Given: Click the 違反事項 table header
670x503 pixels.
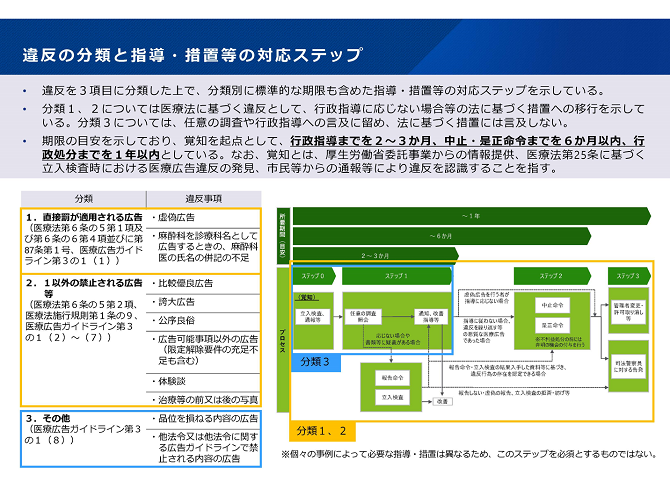Looking at the screenshot, I should (204, 199).
